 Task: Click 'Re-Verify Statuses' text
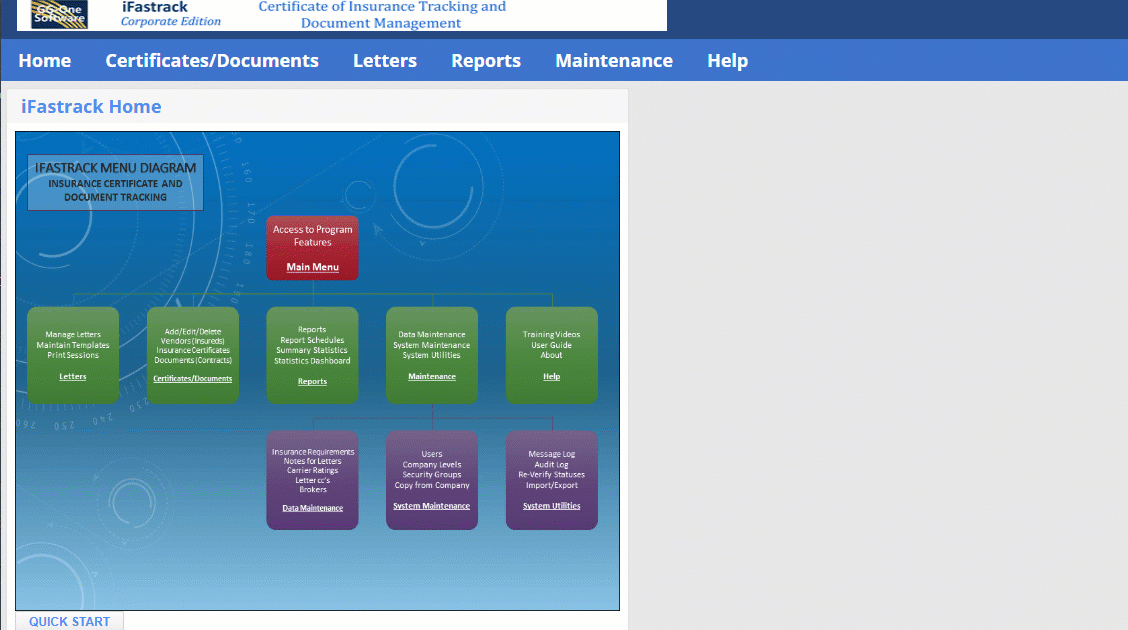pyautogui.click(x=552, y=475)
